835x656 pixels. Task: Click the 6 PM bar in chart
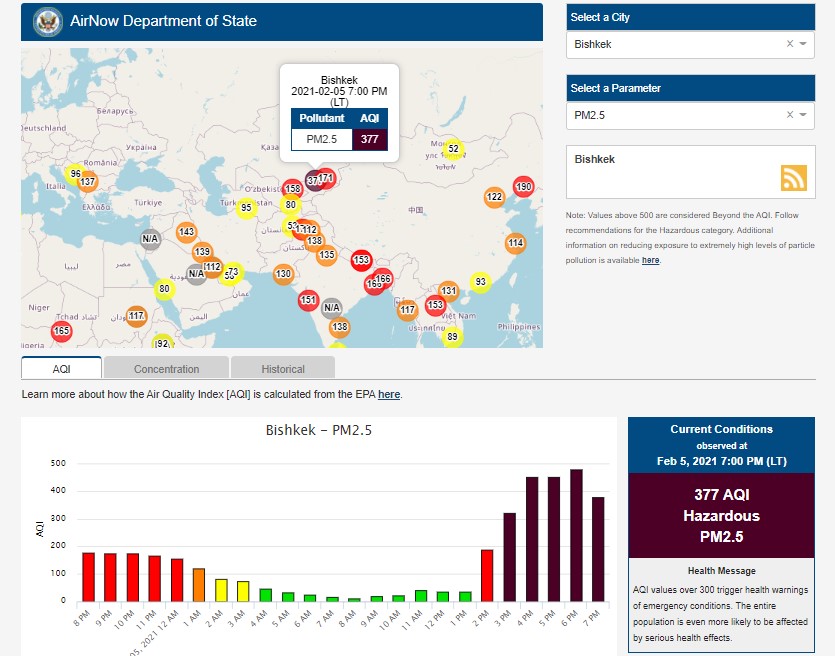576,535
